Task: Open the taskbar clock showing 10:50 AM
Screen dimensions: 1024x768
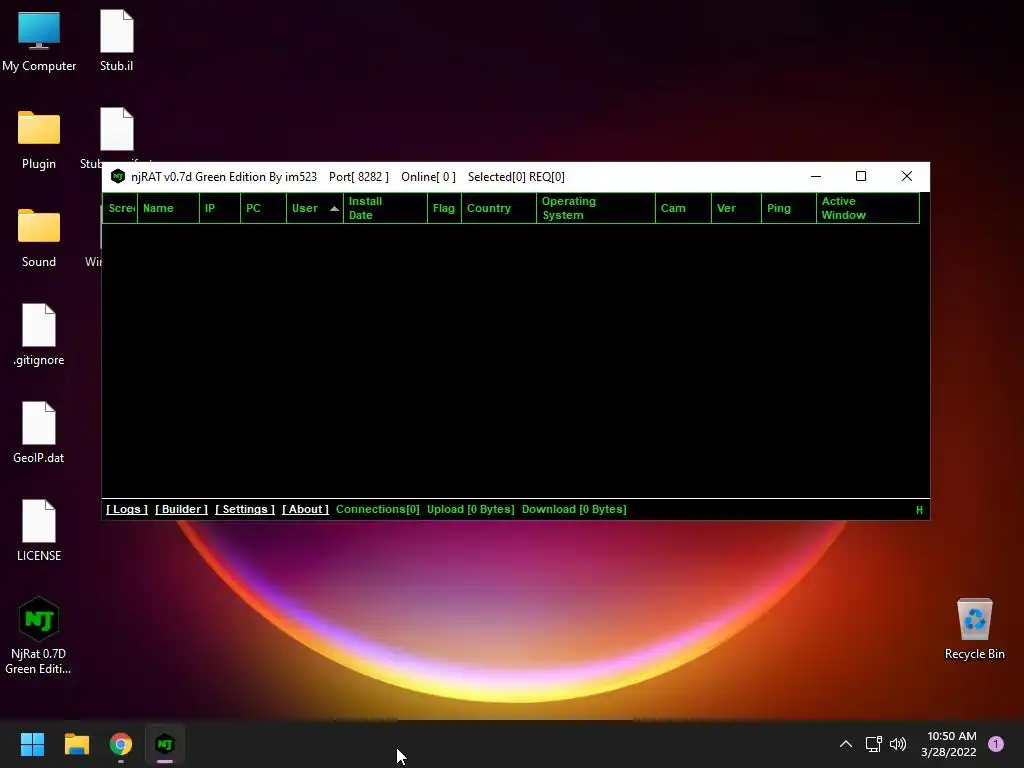Action: pyautogui.click(x=949, y=744)
